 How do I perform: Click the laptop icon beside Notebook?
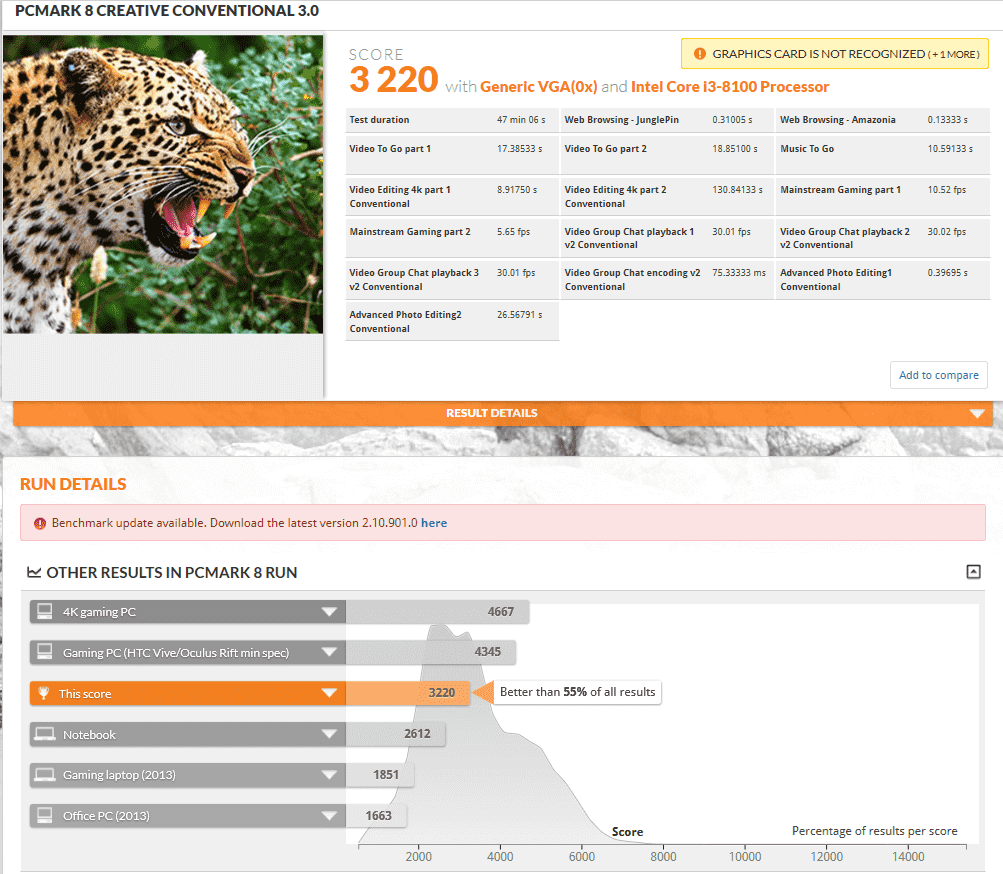point(44,735)
